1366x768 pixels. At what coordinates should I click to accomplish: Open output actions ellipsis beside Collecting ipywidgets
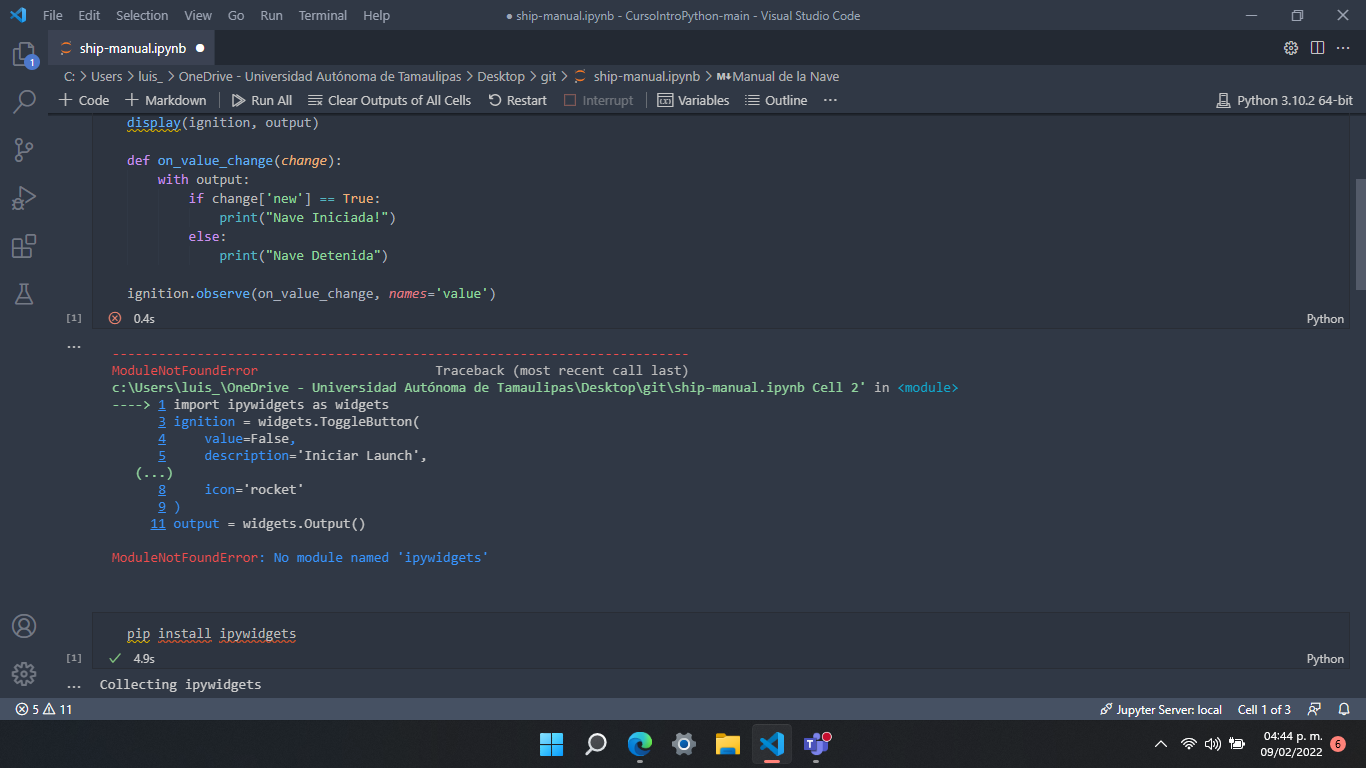click(73, 686)
